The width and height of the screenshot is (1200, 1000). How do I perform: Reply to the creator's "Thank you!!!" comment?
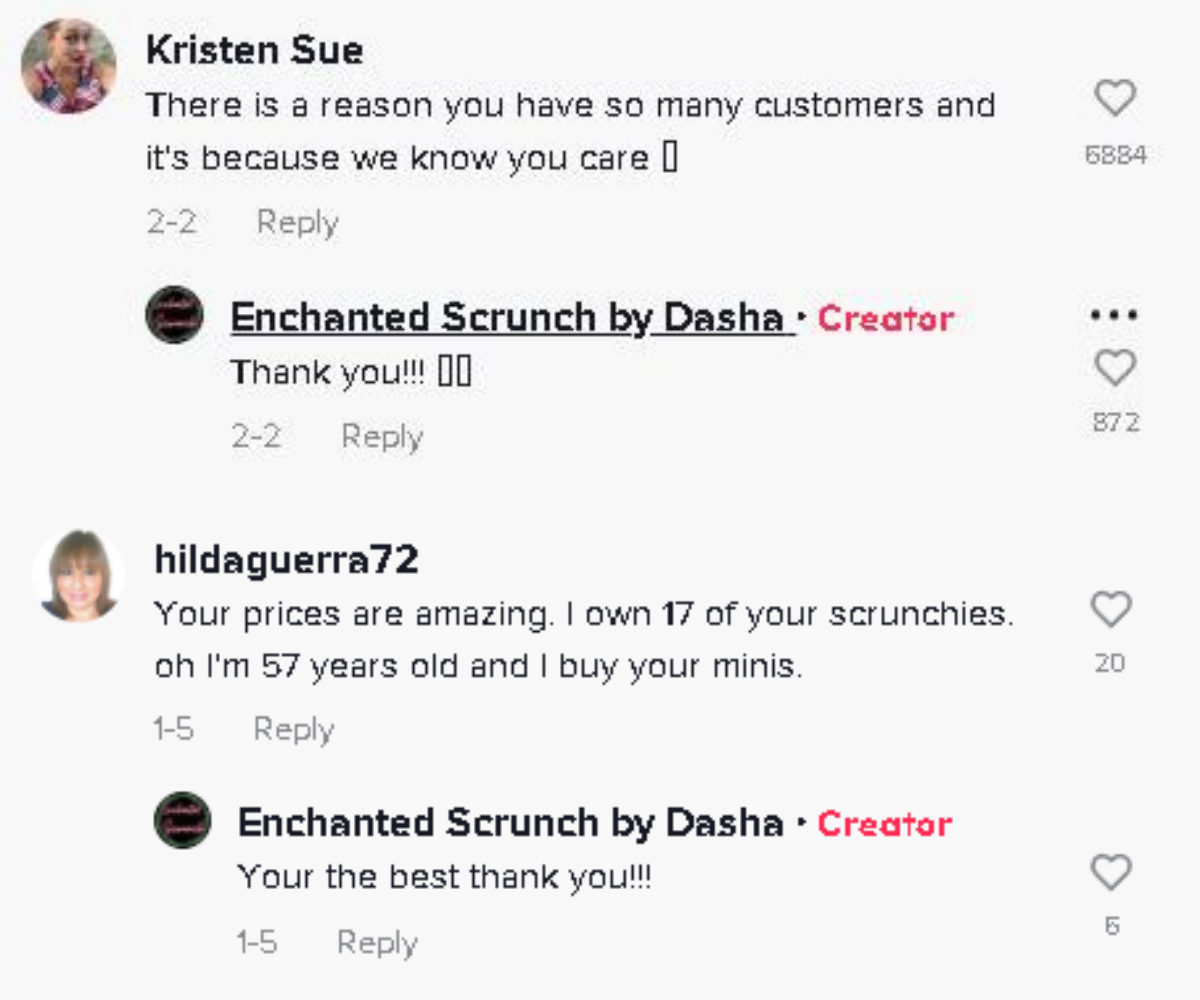[382, 437]
